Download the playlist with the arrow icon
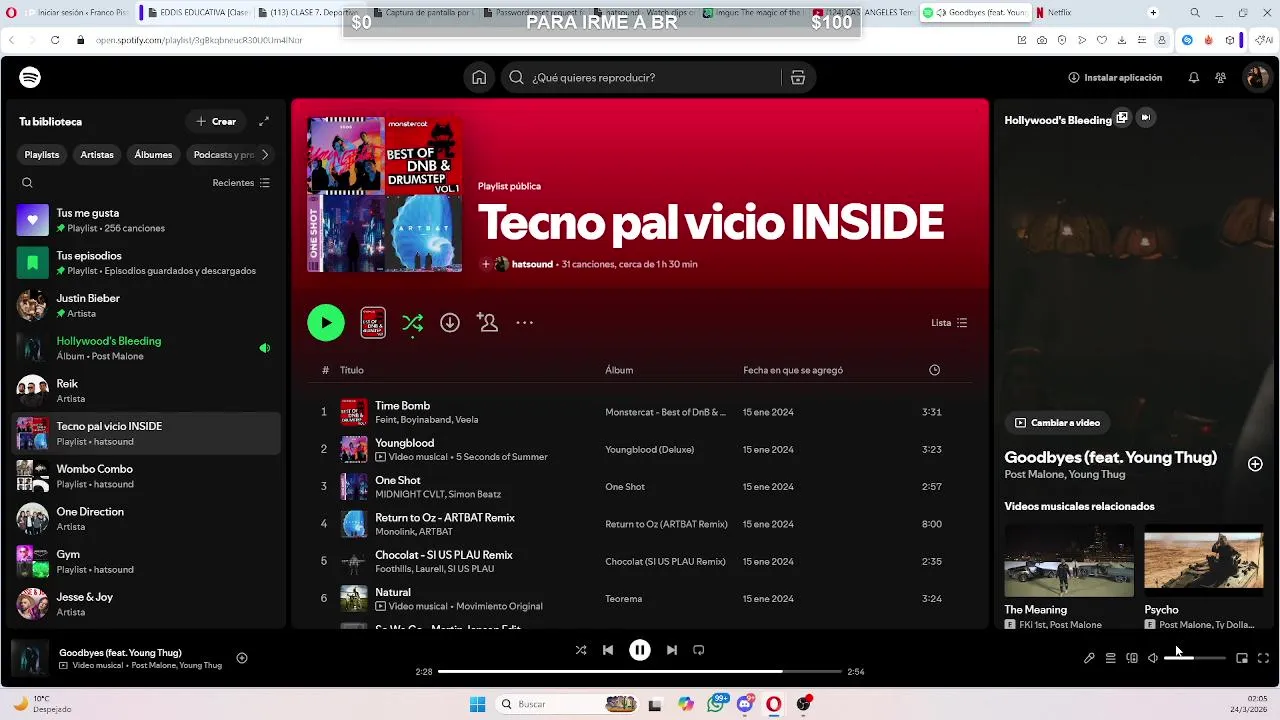1280x720 pixels. 450,323
